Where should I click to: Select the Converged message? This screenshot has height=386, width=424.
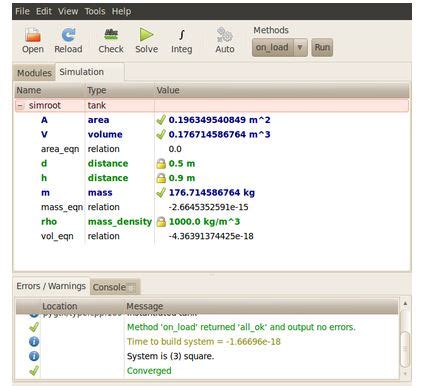[x=149, y=371]
